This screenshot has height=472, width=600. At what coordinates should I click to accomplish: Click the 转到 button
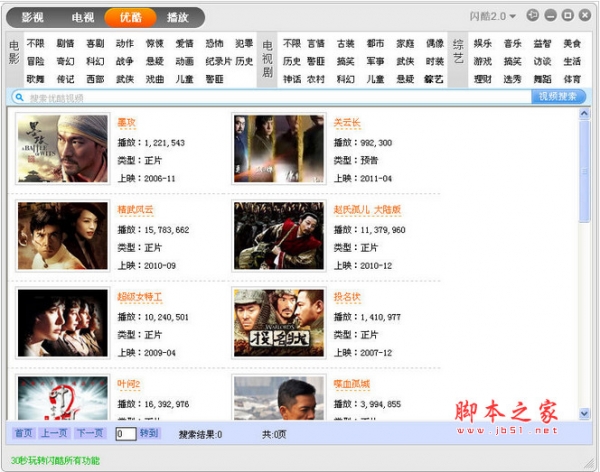pos(149,433)
